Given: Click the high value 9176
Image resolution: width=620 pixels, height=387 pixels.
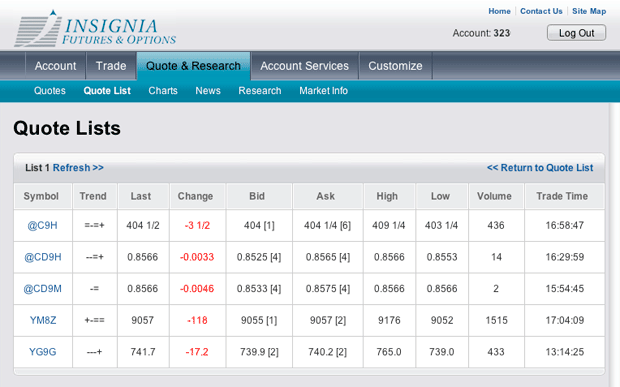Looking at the screenshot, I should tap(389, 320).
